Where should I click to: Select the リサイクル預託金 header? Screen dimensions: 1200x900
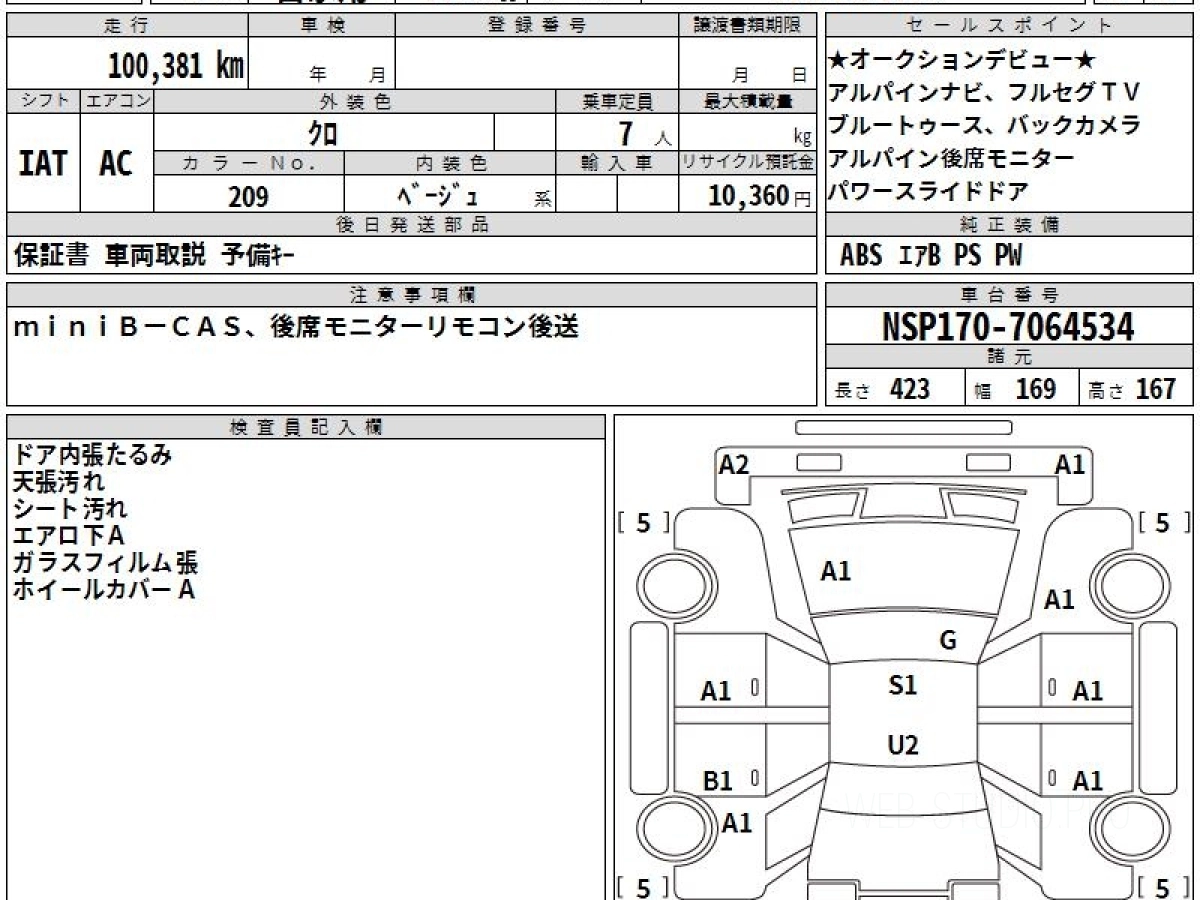tap(747, 163)
